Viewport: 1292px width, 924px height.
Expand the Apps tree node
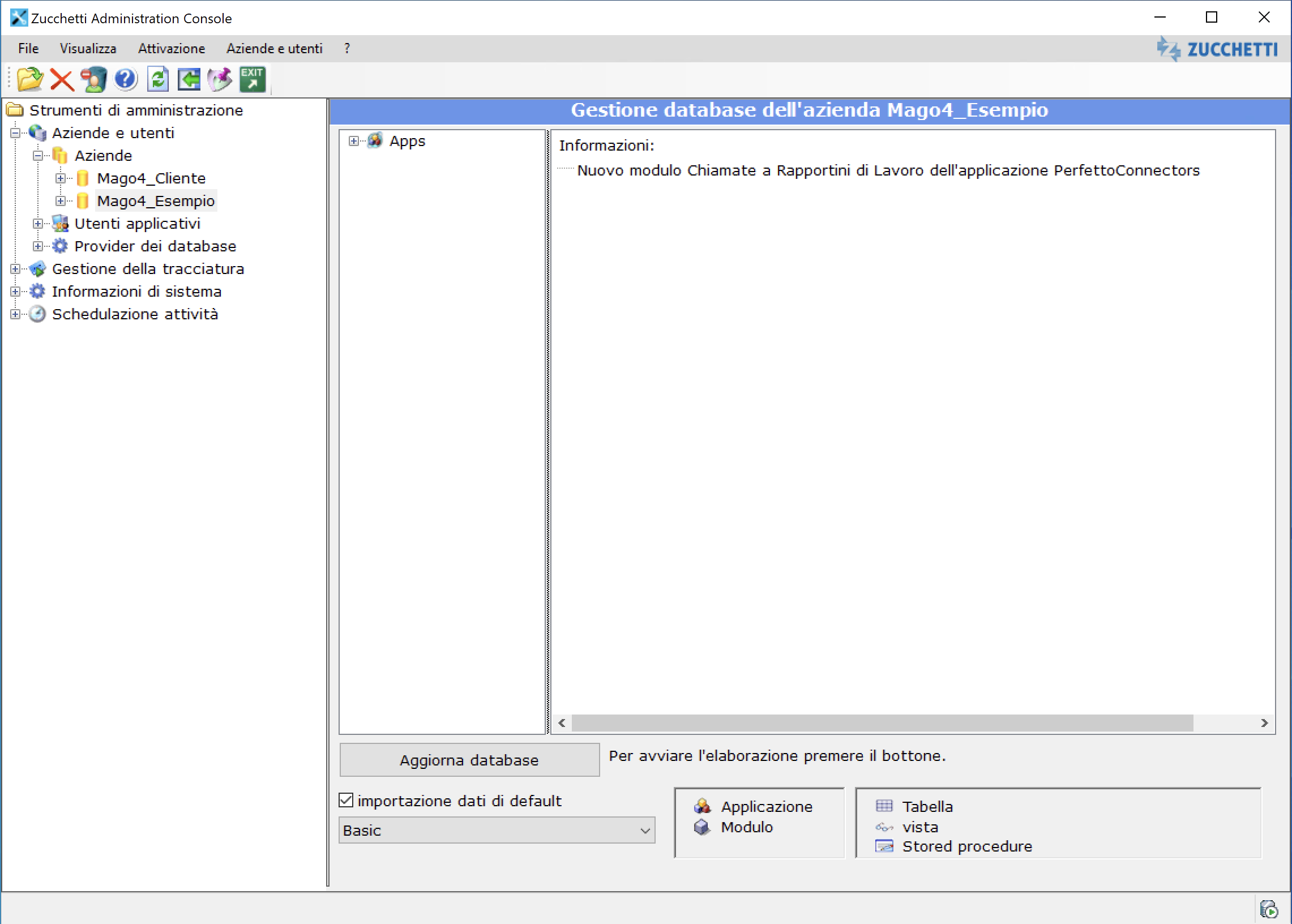click(x=354, y=141)
